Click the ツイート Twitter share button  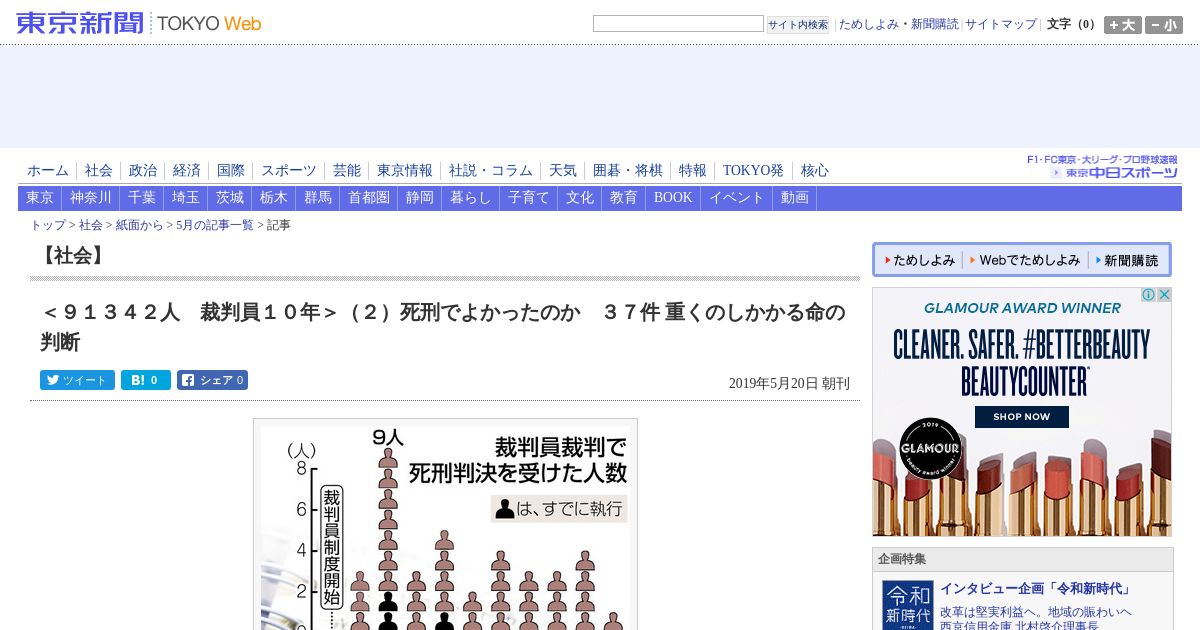[x=77, y=380]
